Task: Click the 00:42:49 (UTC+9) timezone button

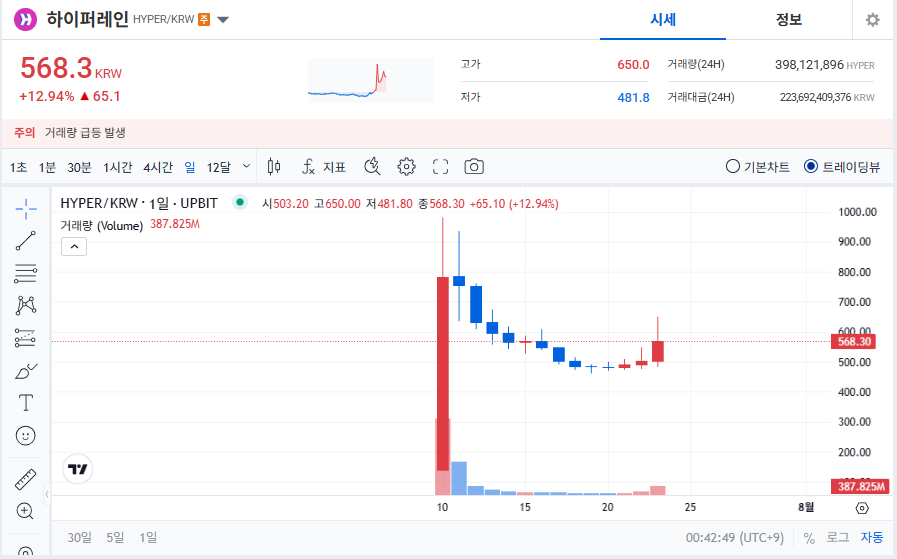Action: [x=735, y=538]
